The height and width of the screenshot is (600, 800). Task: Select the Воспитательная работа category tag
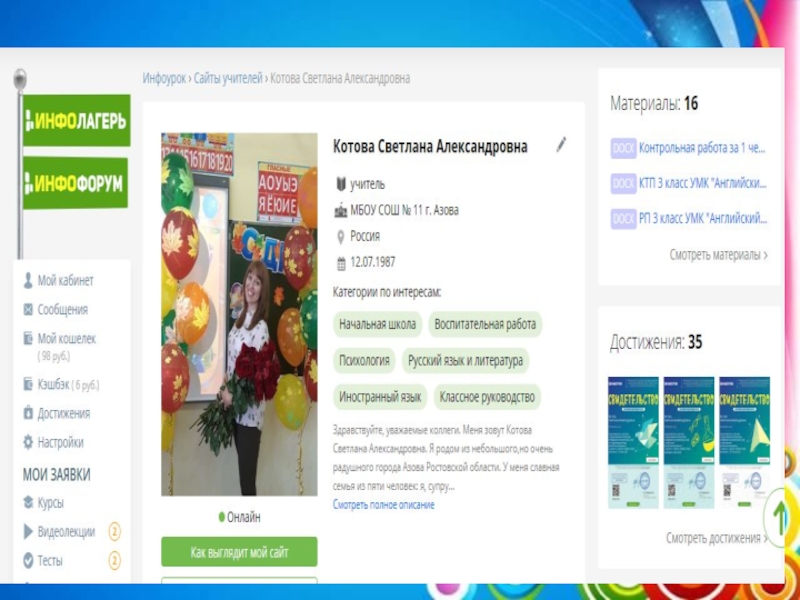[x=485, y=324]
